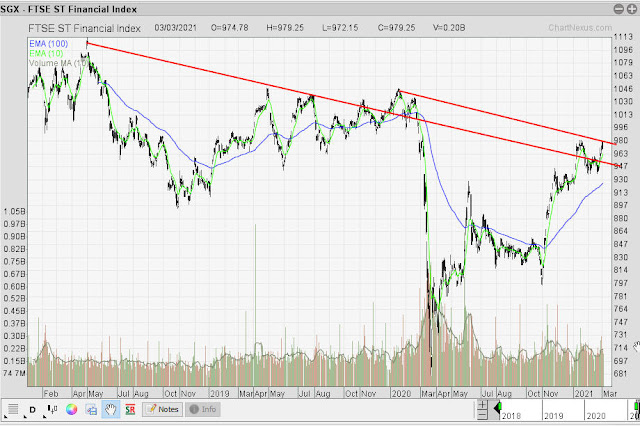
Task: Click the C=979.25 close value
Action: tap(396, 28)
